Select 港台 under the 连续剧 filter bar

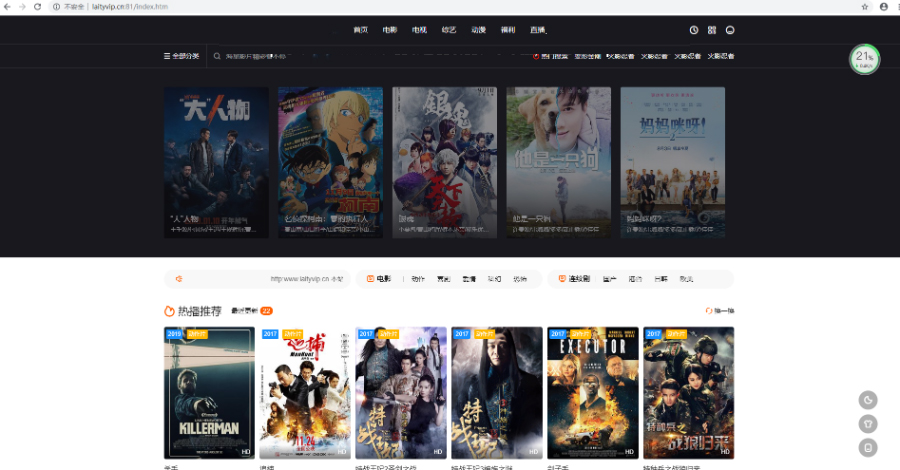point(635,279)
